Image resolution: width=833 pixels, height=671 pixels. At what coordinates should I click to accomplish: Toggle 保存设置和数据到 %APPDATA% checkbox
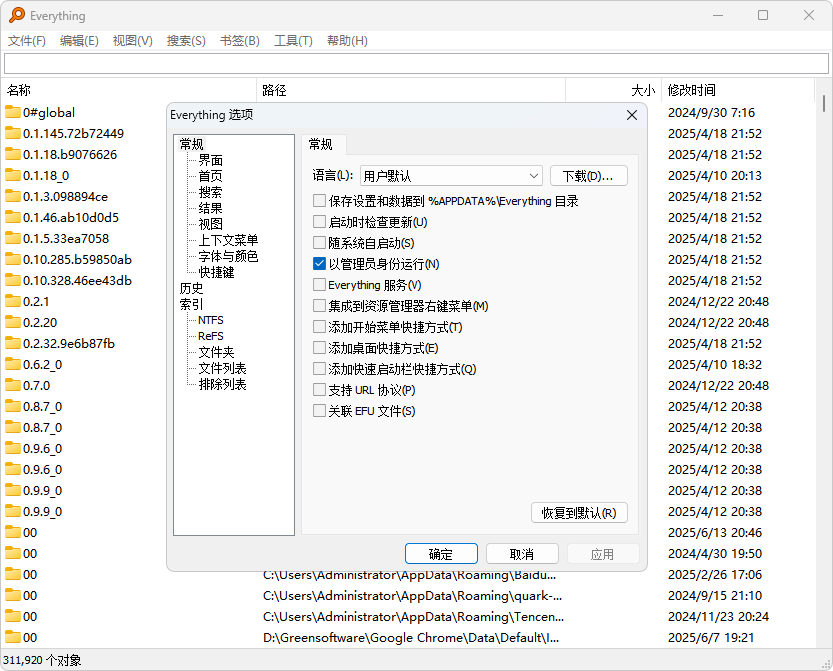pyautogui.click(x=319, y=201)
